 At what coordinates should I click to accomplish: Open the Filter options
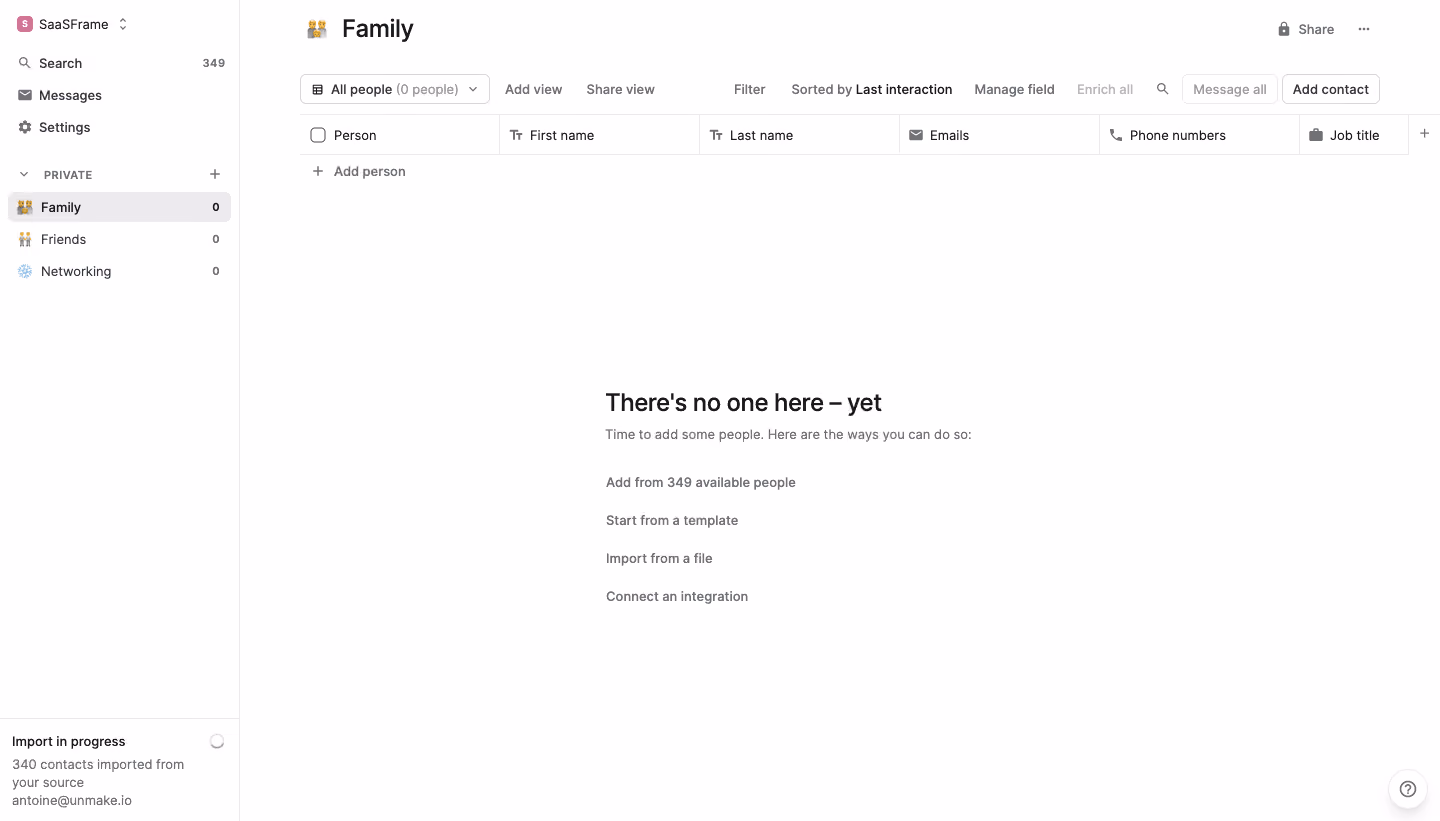click(x=749, y=89)
